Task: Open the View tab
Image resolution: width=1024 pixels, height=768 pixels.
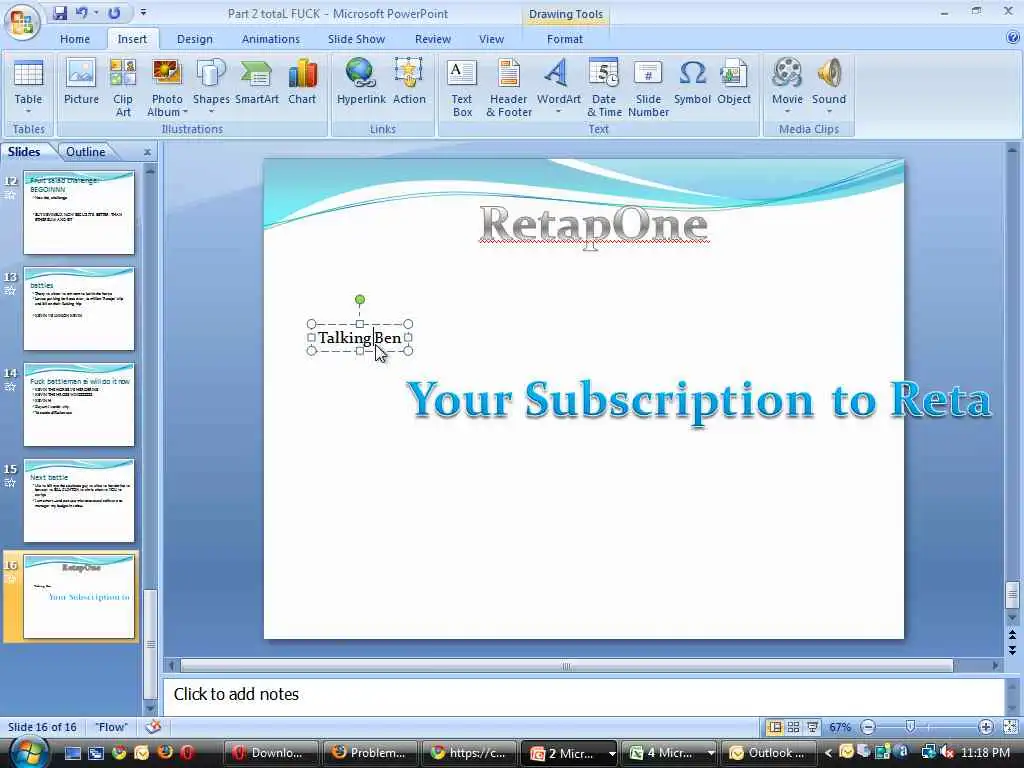Action: (x=491, y=39)
